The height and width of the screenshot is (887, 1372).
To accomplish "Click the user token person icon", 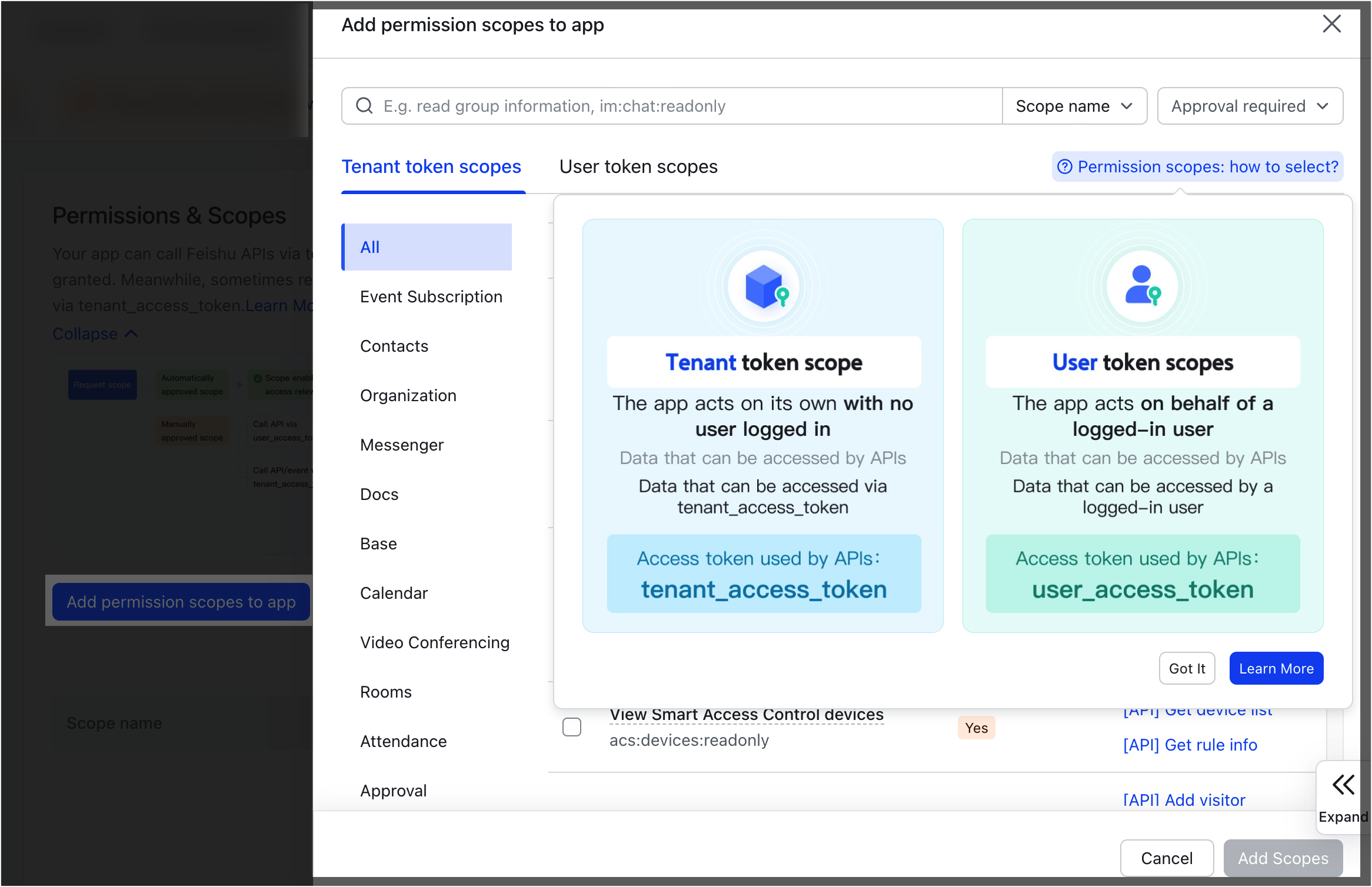I will point(1142,285).
